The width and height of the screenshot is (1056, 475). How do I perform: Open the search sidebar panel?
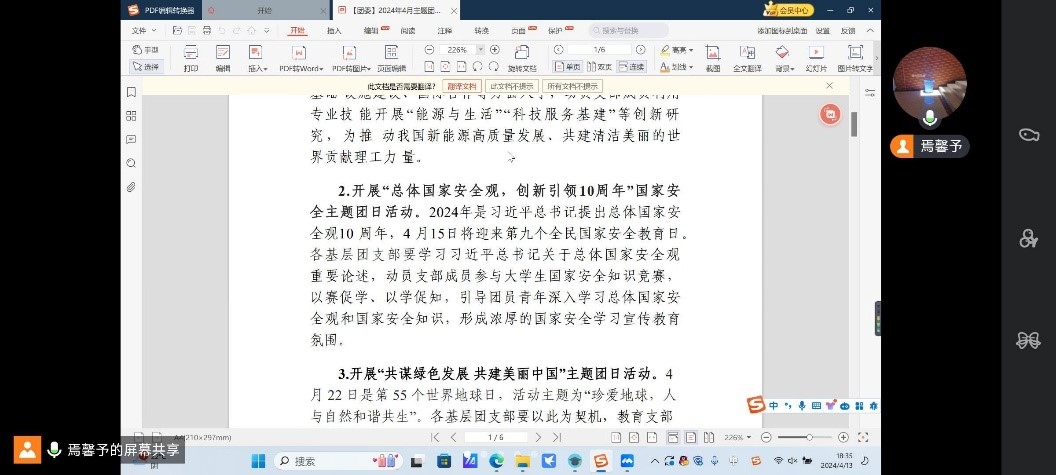click(131, 163)
